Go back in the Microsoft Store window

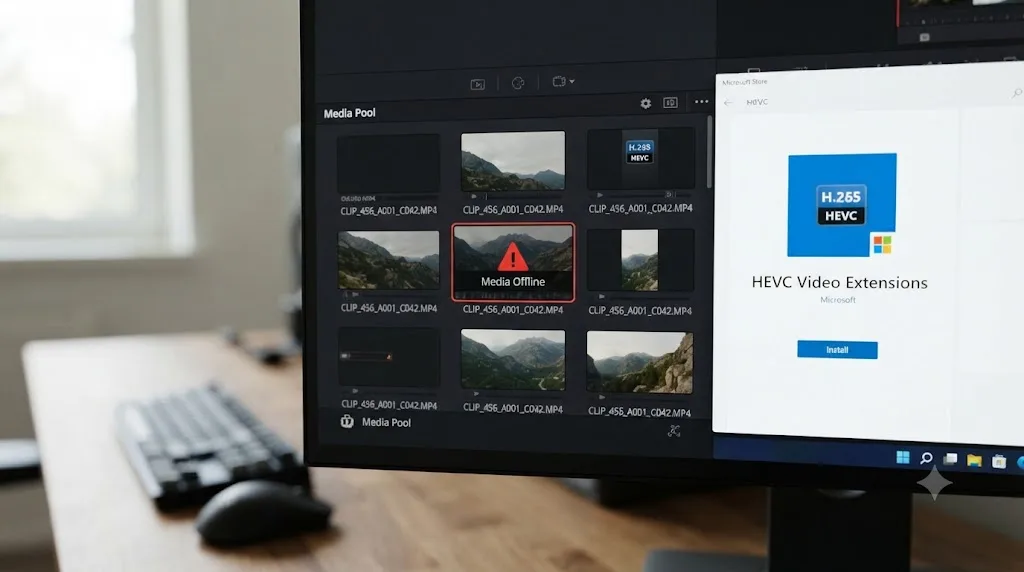tap(728, 103)
